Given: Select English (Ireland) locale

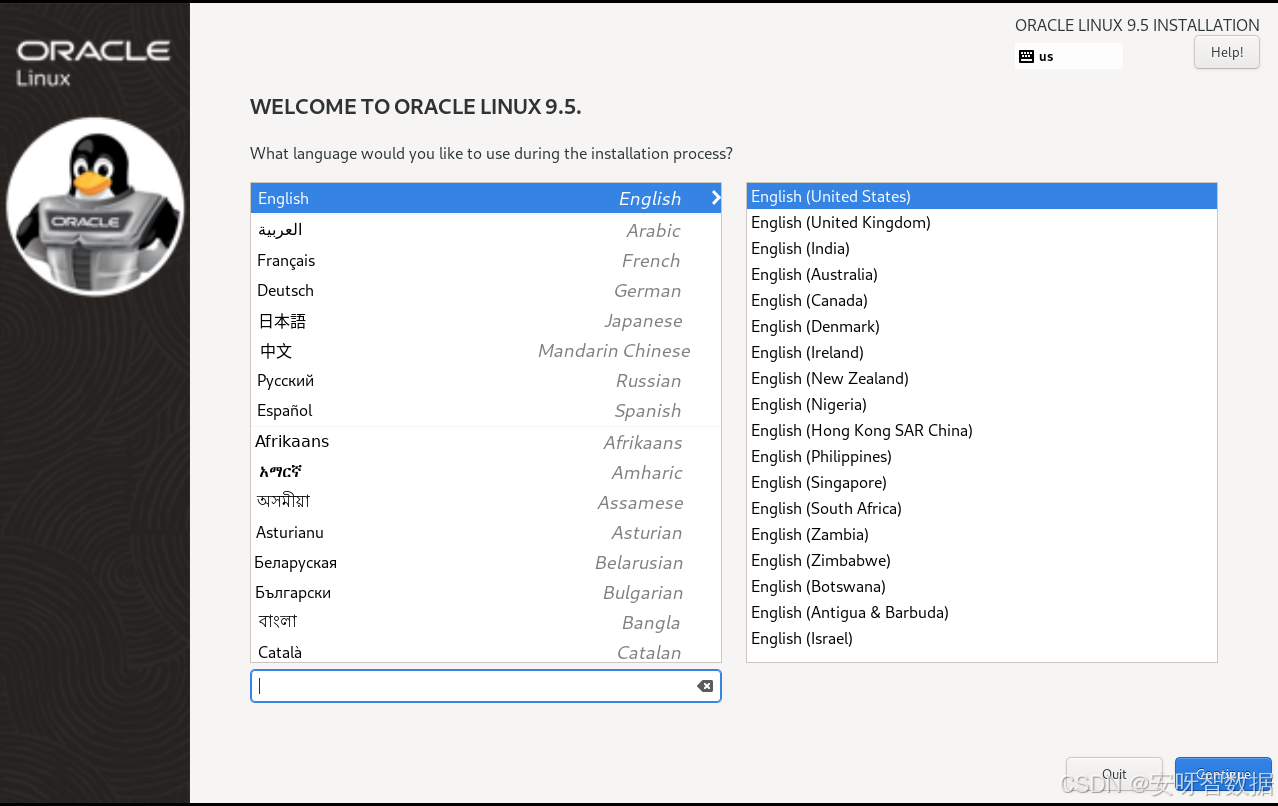Looking at the screenshot, I should tap(982, 352).
